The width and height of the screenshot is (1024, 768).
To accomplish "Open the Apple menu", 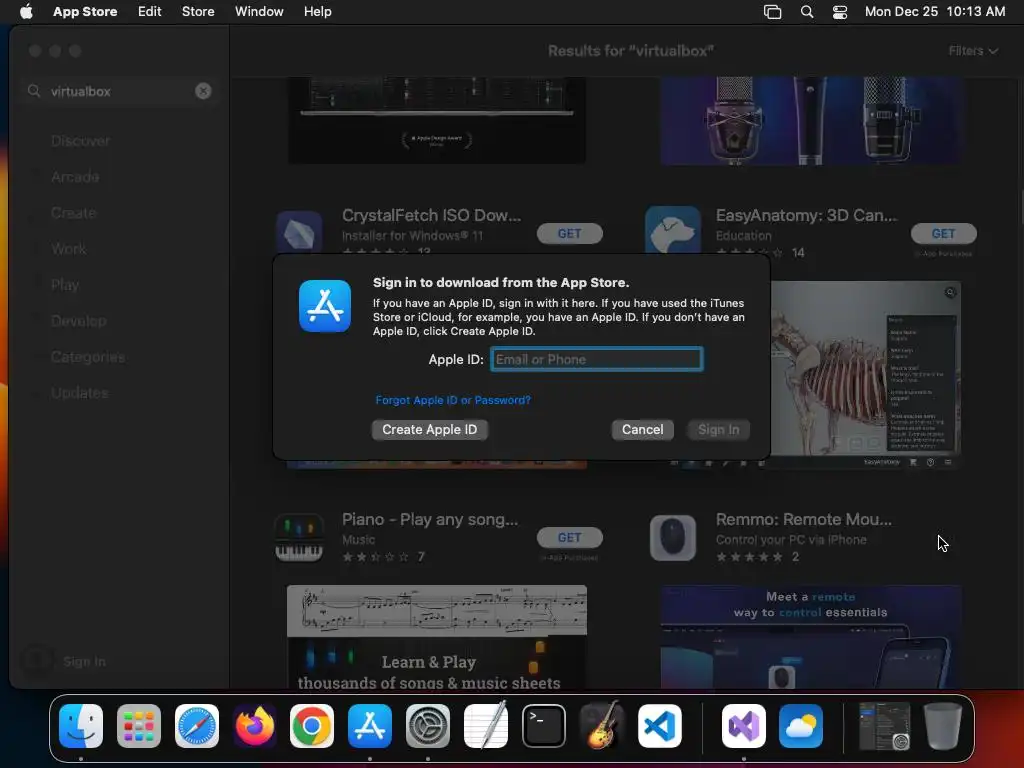I will (x=26, y=12).
